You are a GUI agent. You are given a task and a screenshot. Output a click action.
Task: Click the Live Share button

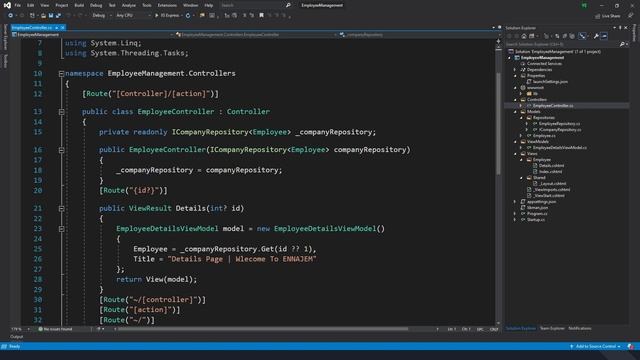point(607,16)
